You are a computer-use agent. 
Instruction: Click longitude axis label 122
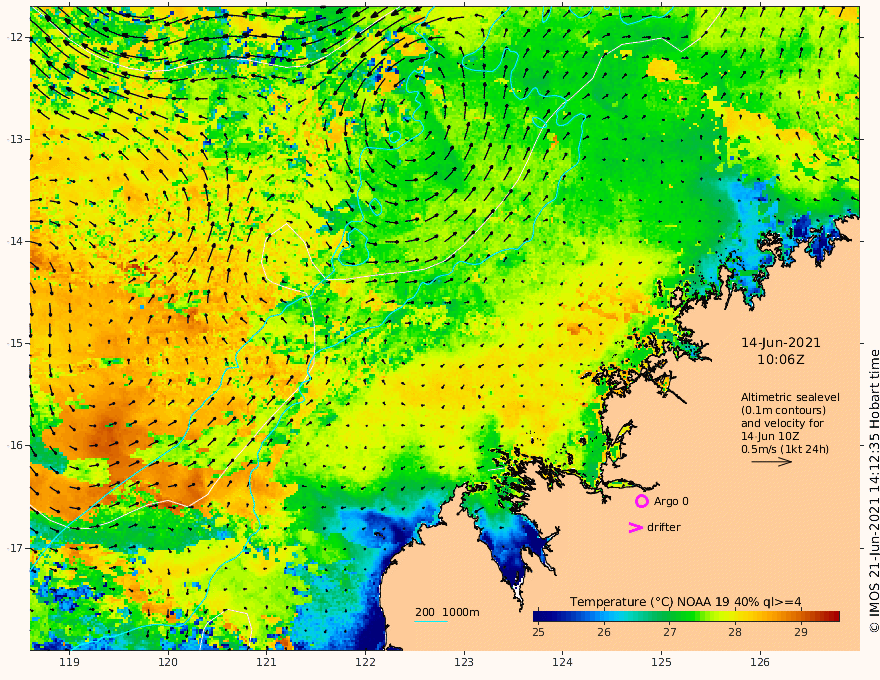point(365,663)
